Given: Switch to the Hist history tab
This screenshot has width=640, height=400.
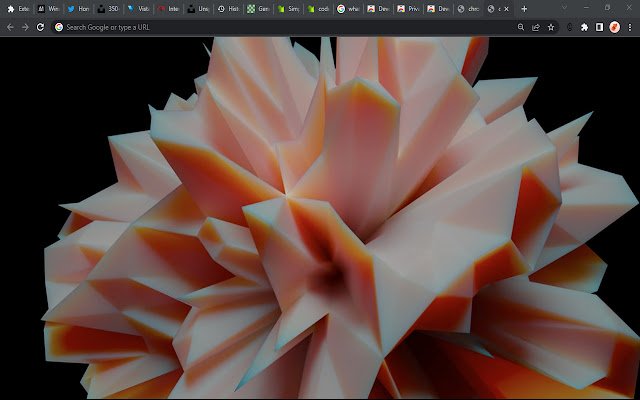Looking at the screenshot, I should (229, 9).
